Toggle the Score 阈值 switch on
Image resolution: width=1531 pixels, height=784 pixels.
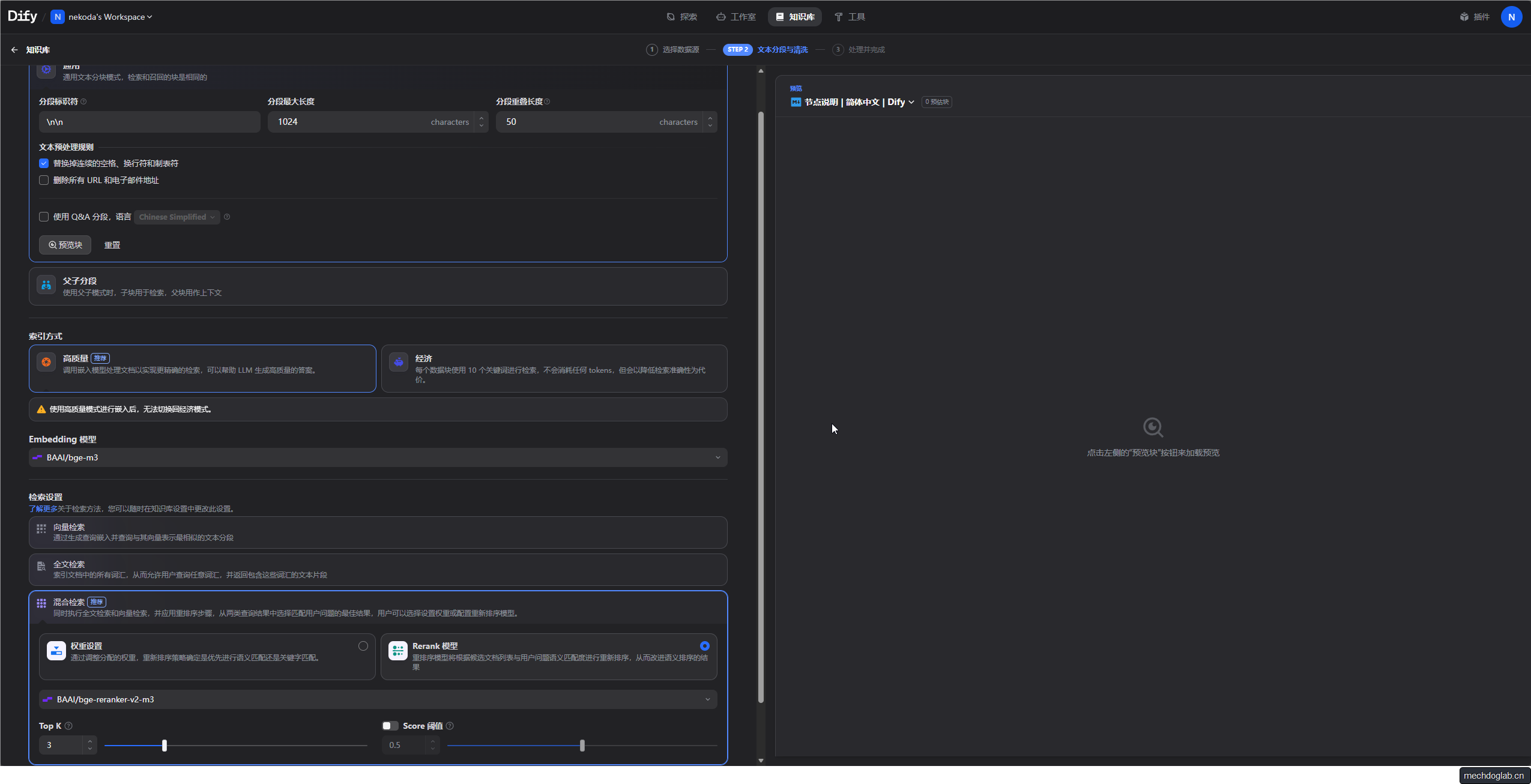390,726
